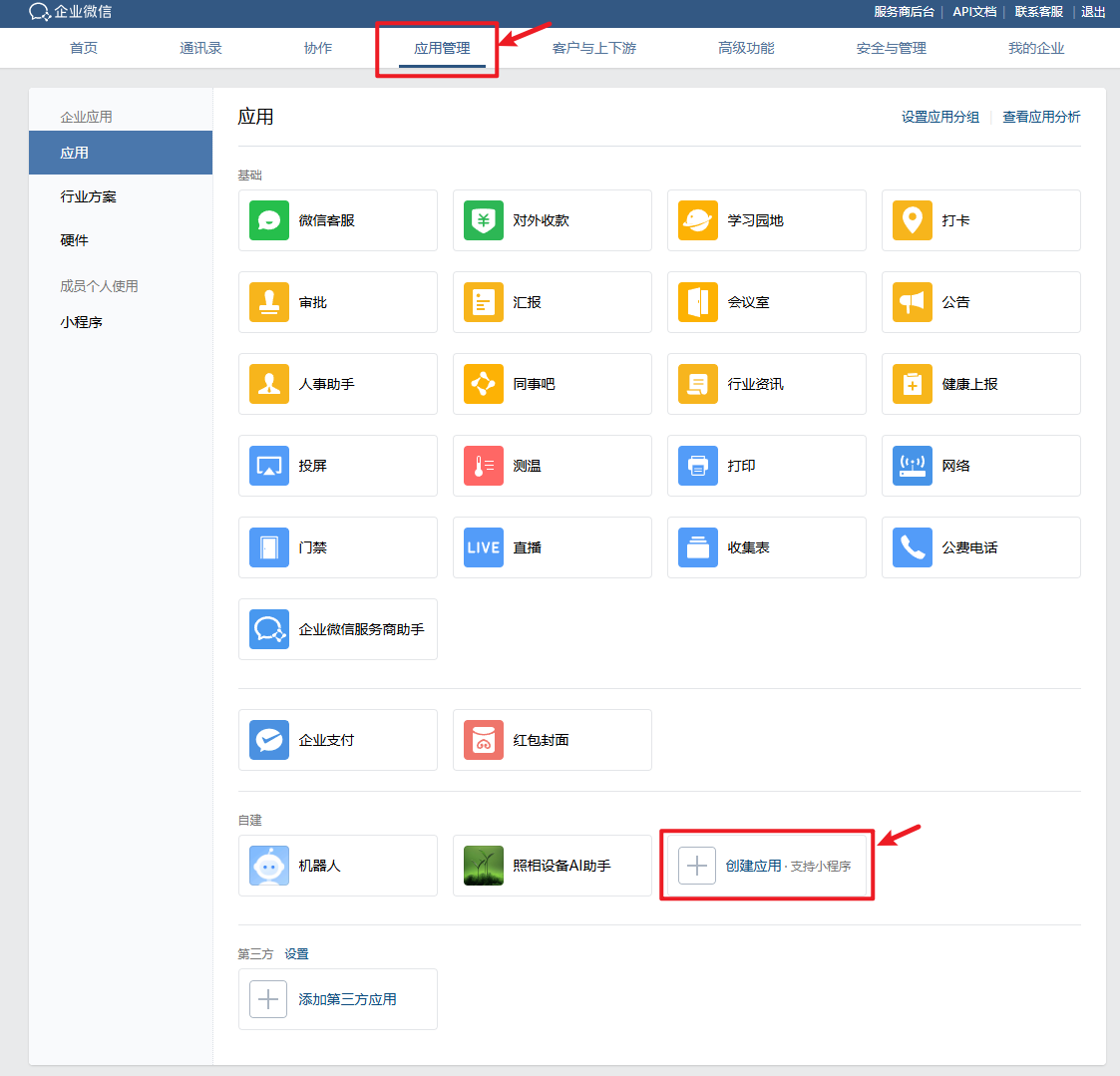The height and width of the screenshot is (1076, 1120).
Task: Open the 协作 tab
Action: click(x=318, y=48)
